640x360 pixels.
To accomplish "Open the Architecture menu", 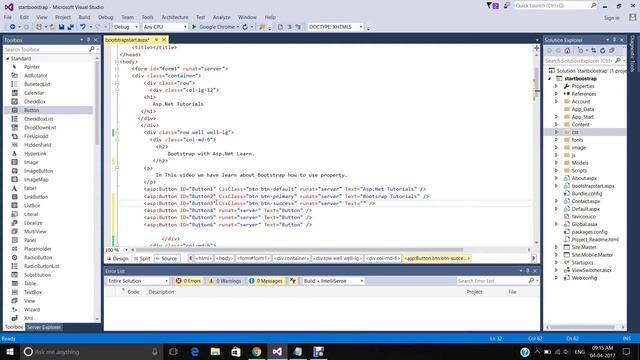I will click(x=175, y=17).
